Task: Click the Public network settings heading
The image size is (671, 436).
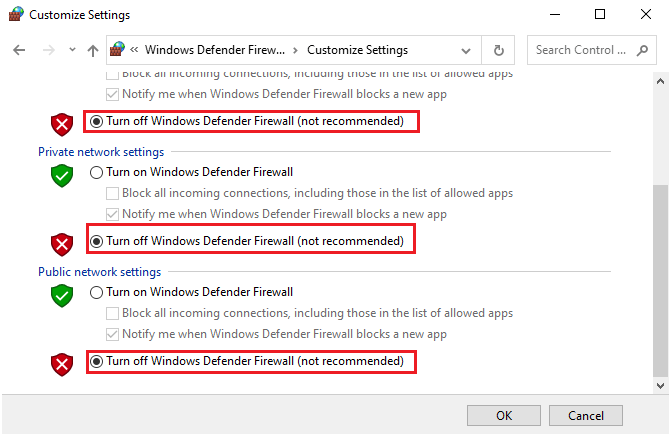Action: pos(100,272)
